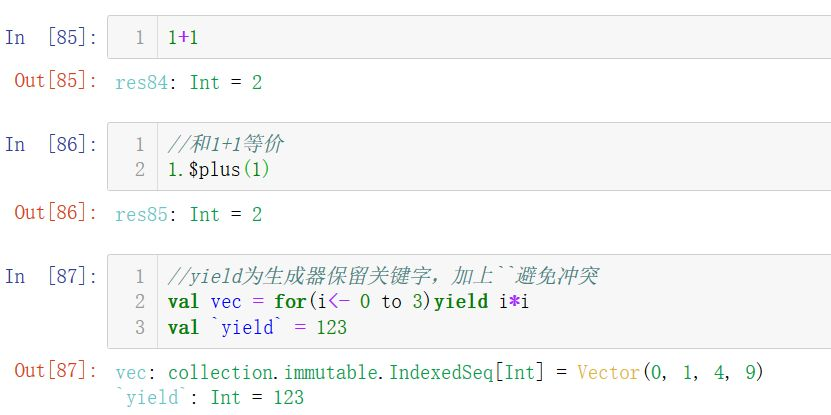
Task: Click line number 1 in cell 85
Action: pyautogui.click(x=140, y=38)
